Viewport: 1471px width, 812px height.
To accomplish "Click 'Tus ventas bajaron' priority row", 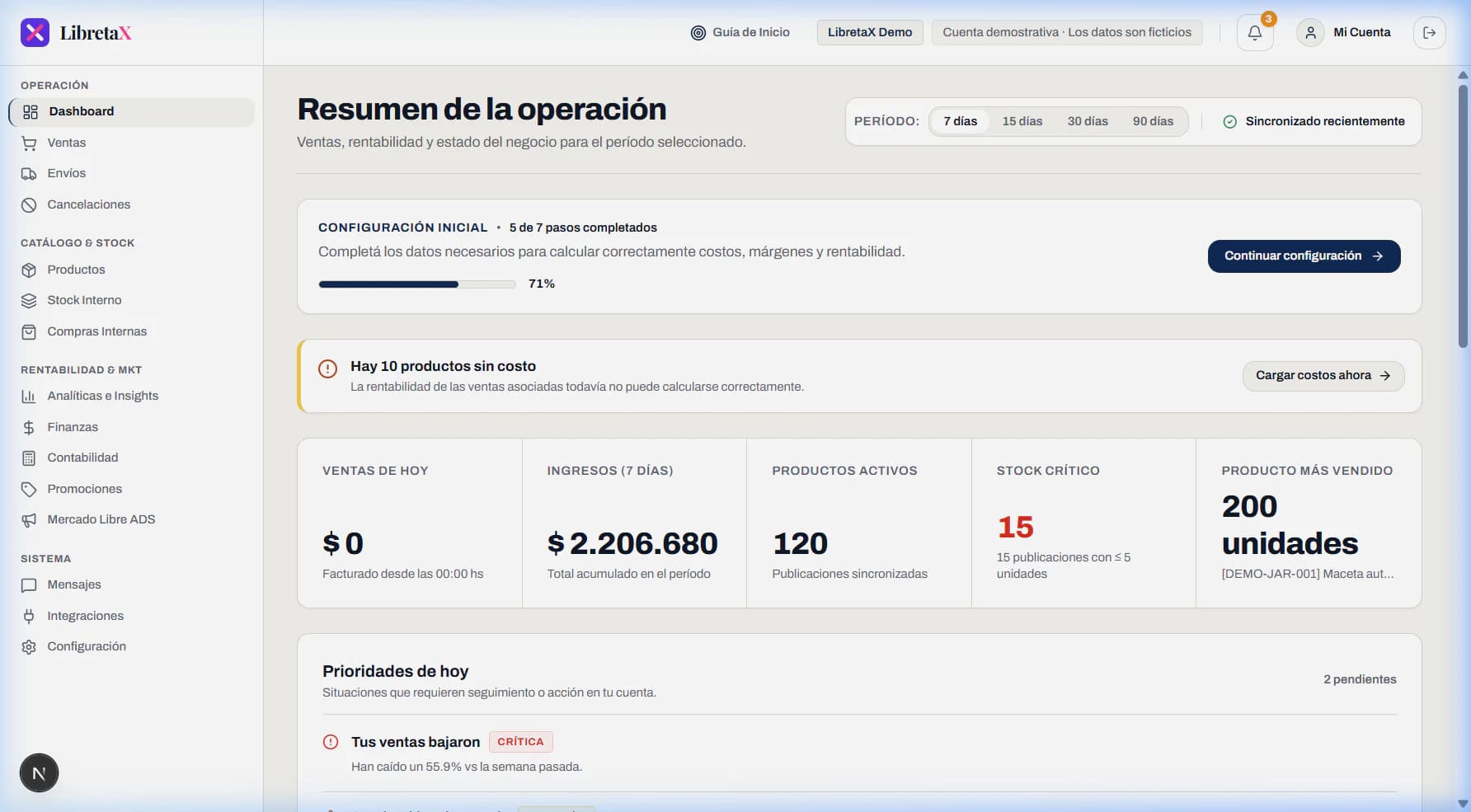I will (859, 753).
